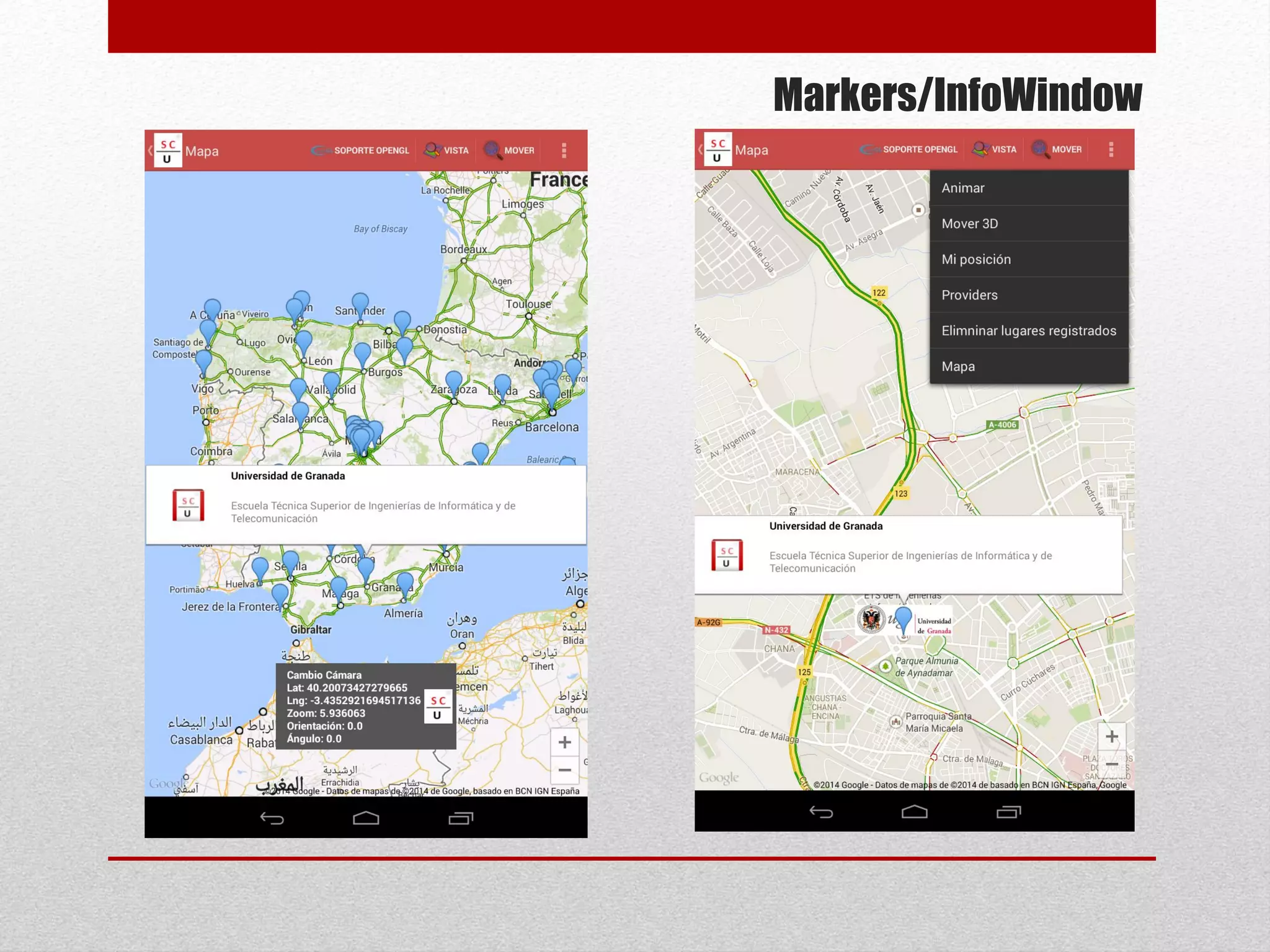Viewport: 1270px width, 952px height.
Task: Tap Android home button on left screen
Action: coord(366,819)
